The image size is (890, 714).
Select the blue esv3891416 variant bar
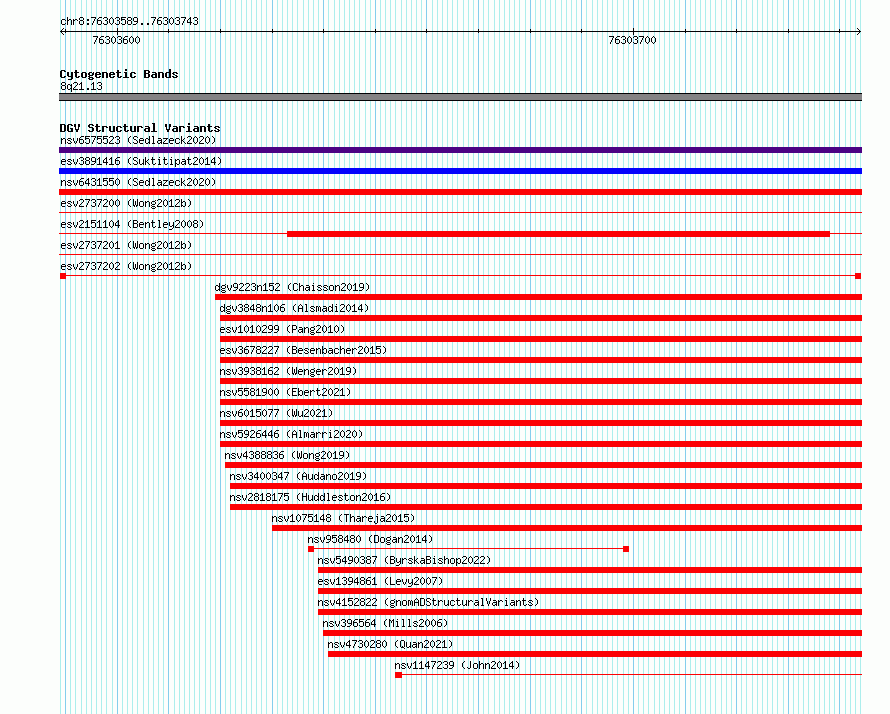tap(460, 171)
